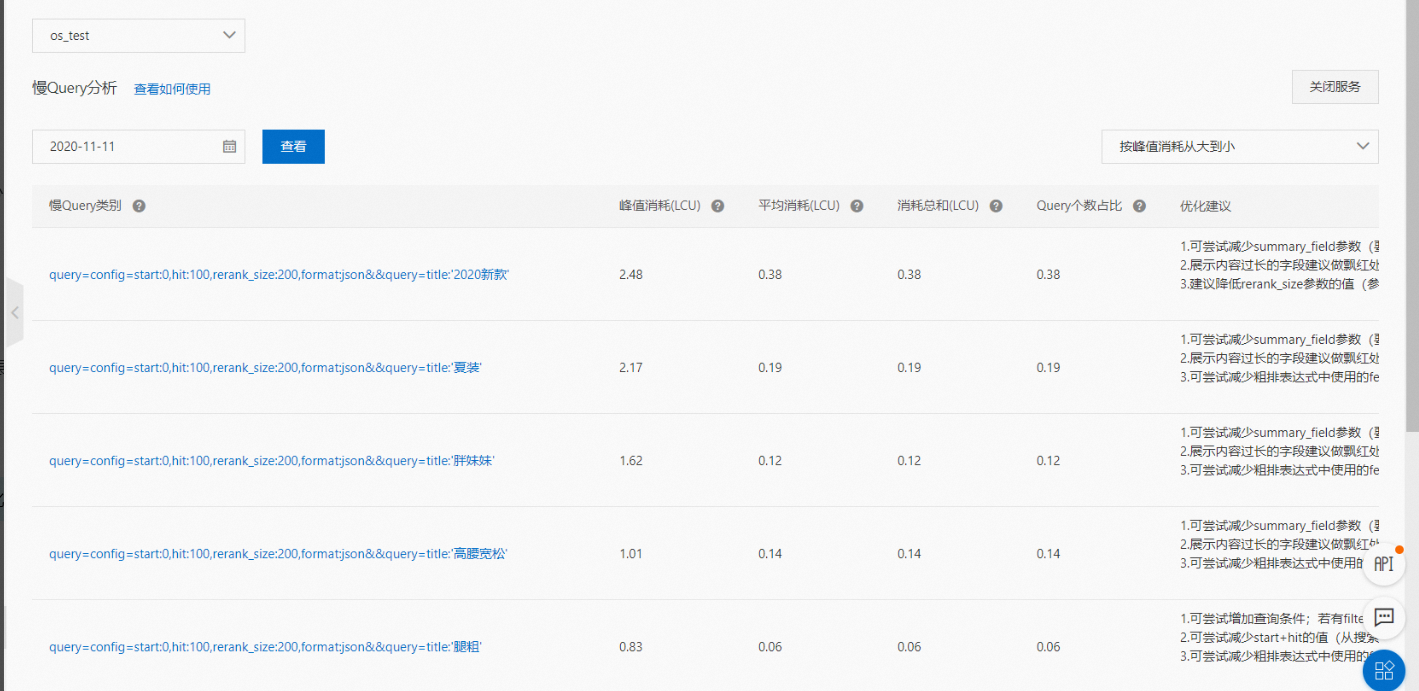1419x691 pixels.
Task: Click the help icon next to 慢Query类别
Action: coord(139,206)
